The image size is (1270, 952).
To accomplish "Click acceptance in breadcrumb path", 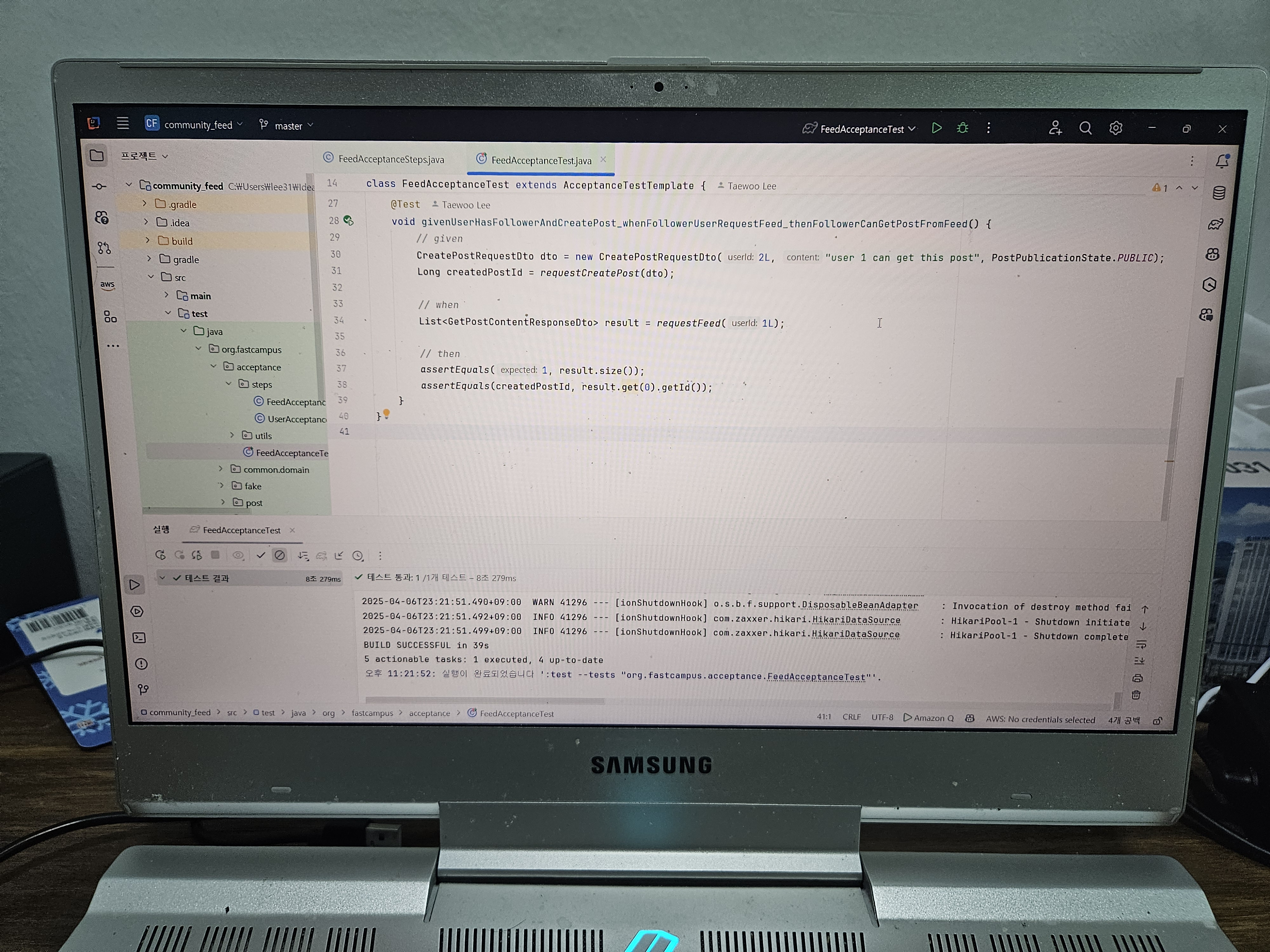I will pyautogui.click(x=430, y=713).
